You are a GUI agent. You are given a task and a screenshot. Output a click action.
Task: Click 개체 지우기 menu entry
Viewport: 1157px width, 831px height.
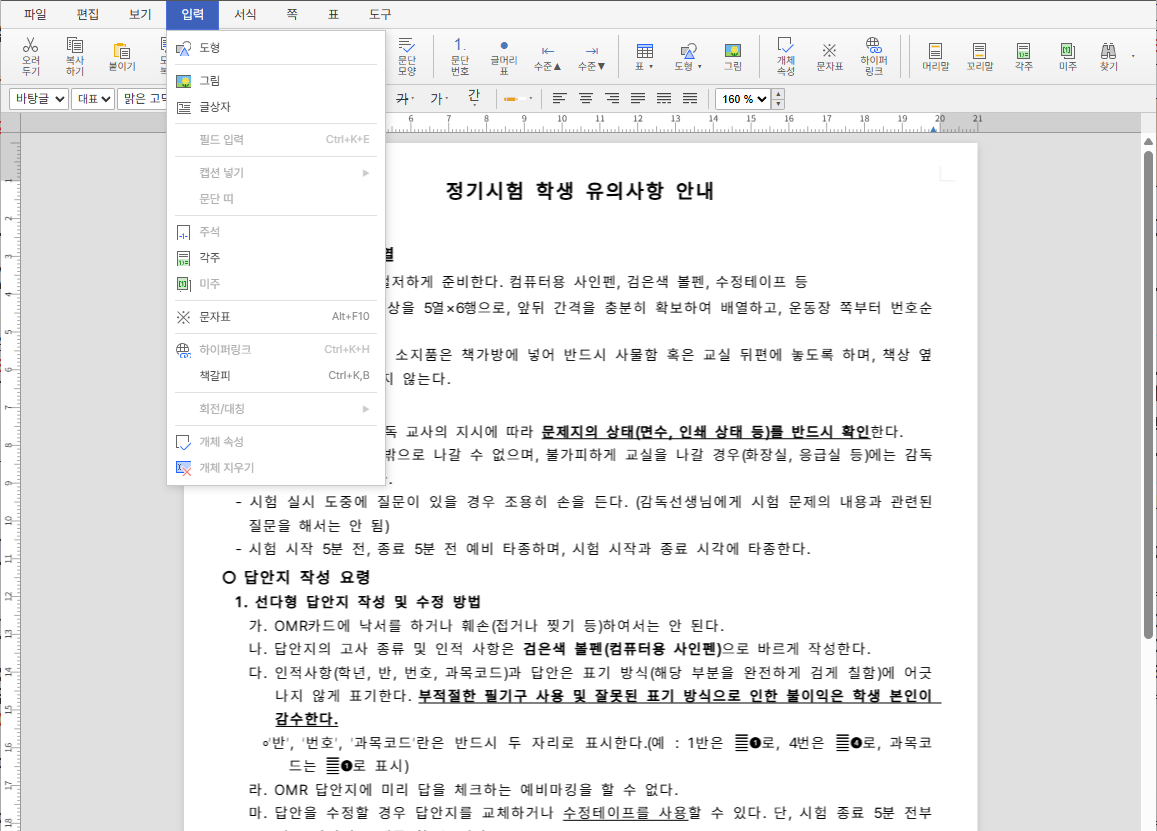[x=275, y=468]
